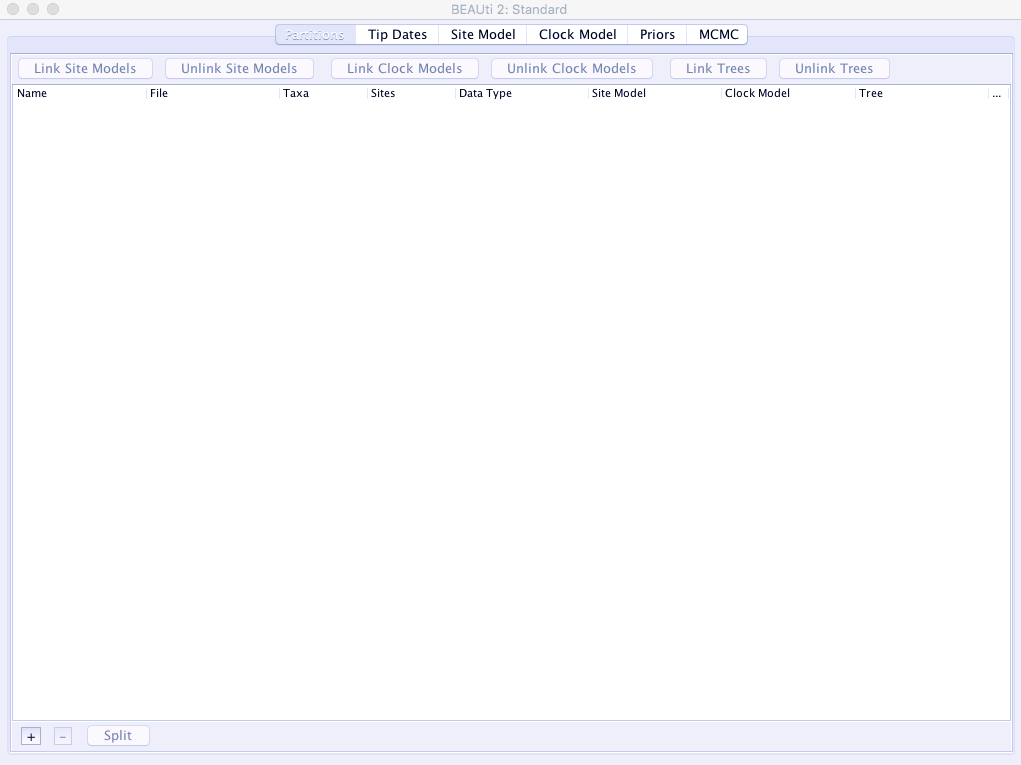Click Link Site Models button
Screen dimensions: 1021x765
tap(85, 68)
